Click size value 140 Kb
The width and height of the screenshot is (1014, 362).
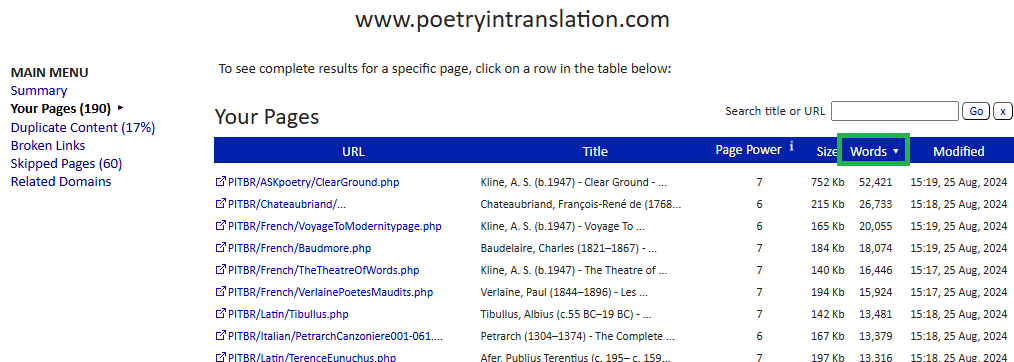click(827, 270)
